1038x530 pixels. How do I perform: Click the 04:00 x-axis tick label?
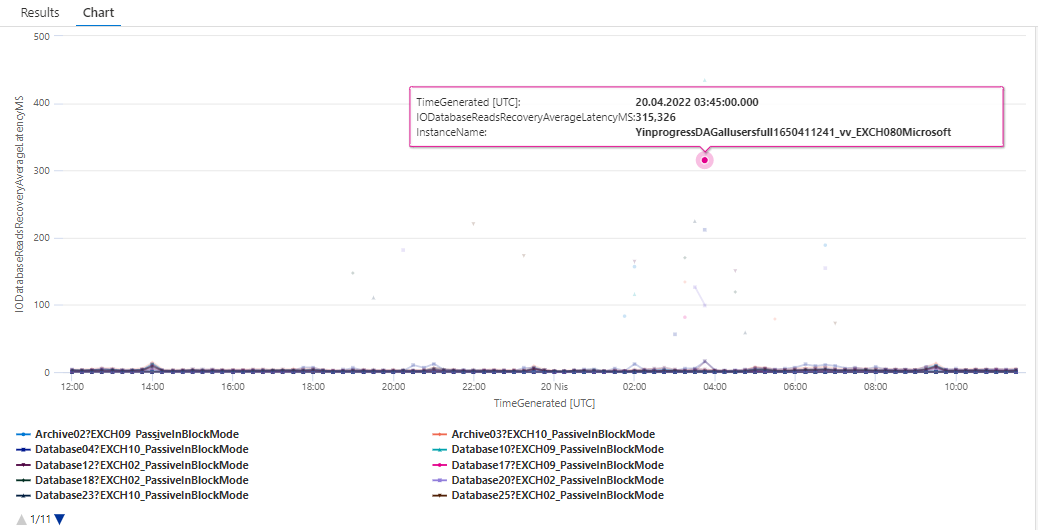click(x=715, y=386)
